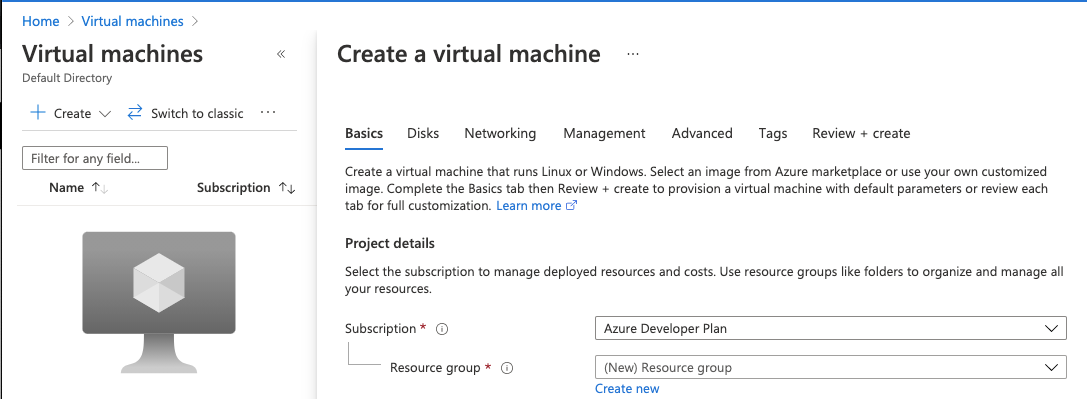
Task: Focus the Filter for any field input
Action: point(95,158)
